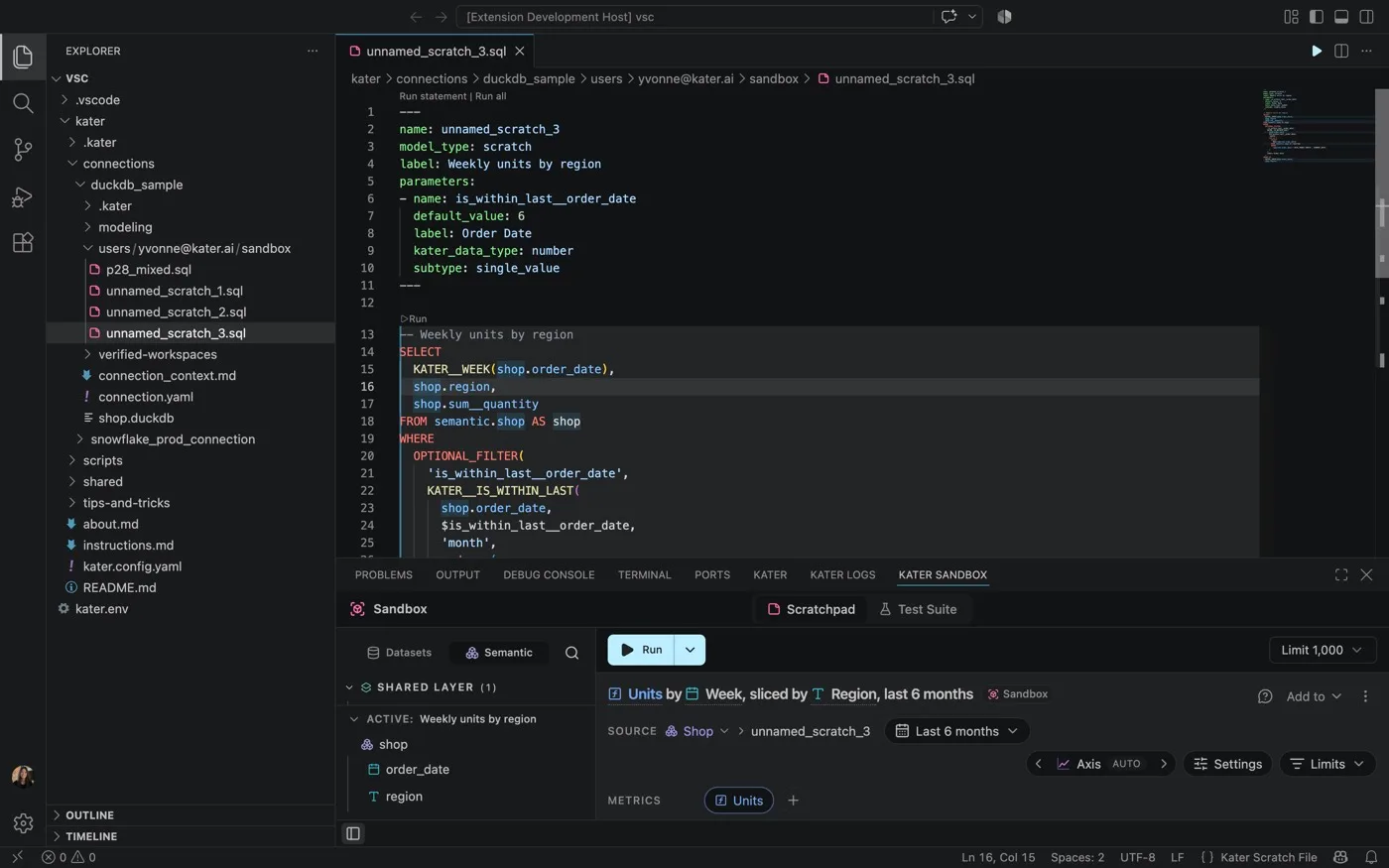The height and width of the screenshot is (868, 1389).
Task: Toggle the primary side bar layout
Action: [x=1317, y=16]
